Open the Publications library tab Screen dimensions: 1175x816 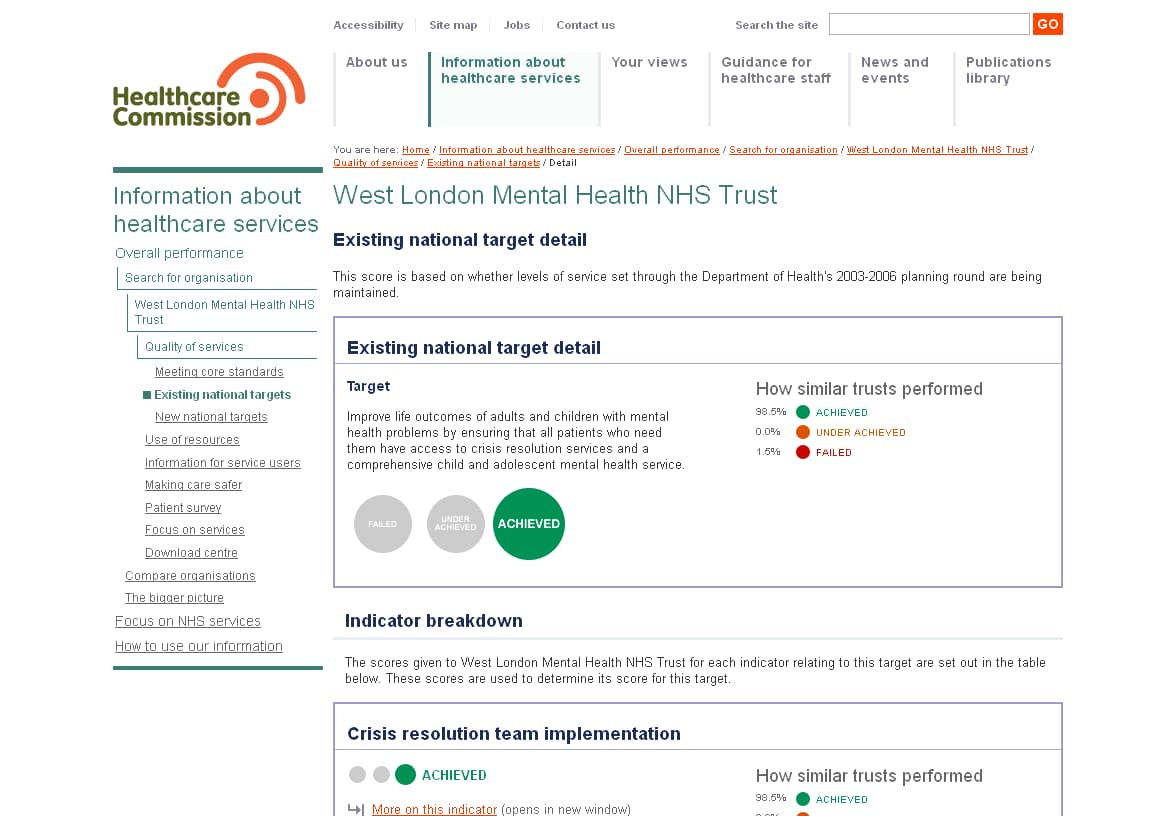pyautogui.click(x=1007, y=70)
